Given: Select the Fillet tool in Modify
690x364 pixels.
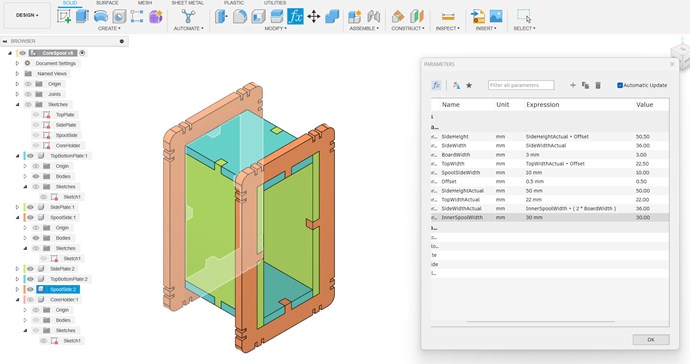Looking at the screenshot, I should [x=239, y=17].
